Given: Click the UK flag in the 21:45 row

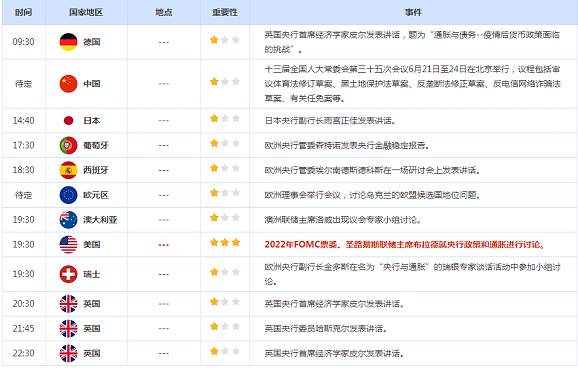Looking at the screenshot, I should (x=69, y=328).
